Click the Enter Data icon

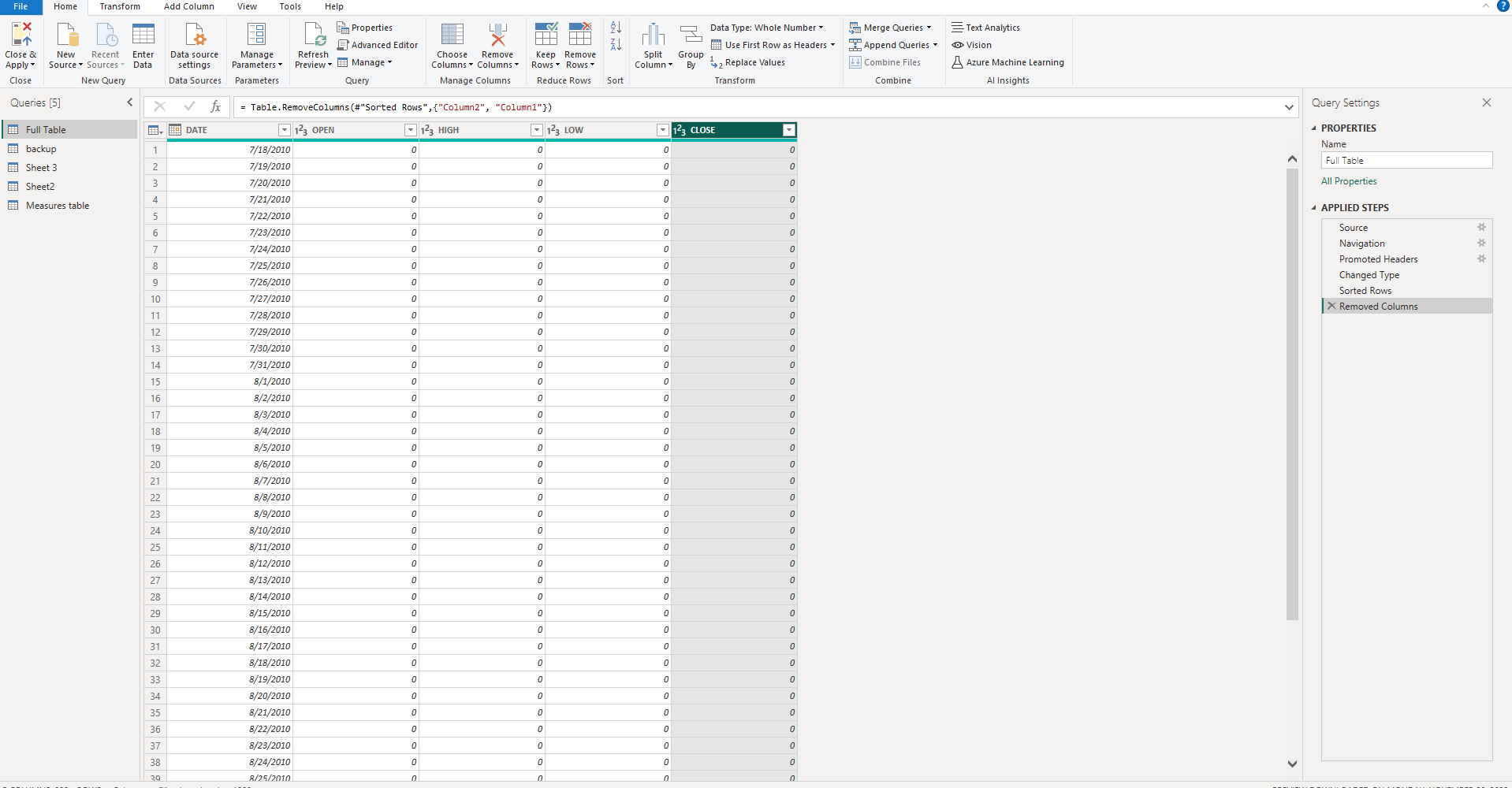tap(143, 35)
